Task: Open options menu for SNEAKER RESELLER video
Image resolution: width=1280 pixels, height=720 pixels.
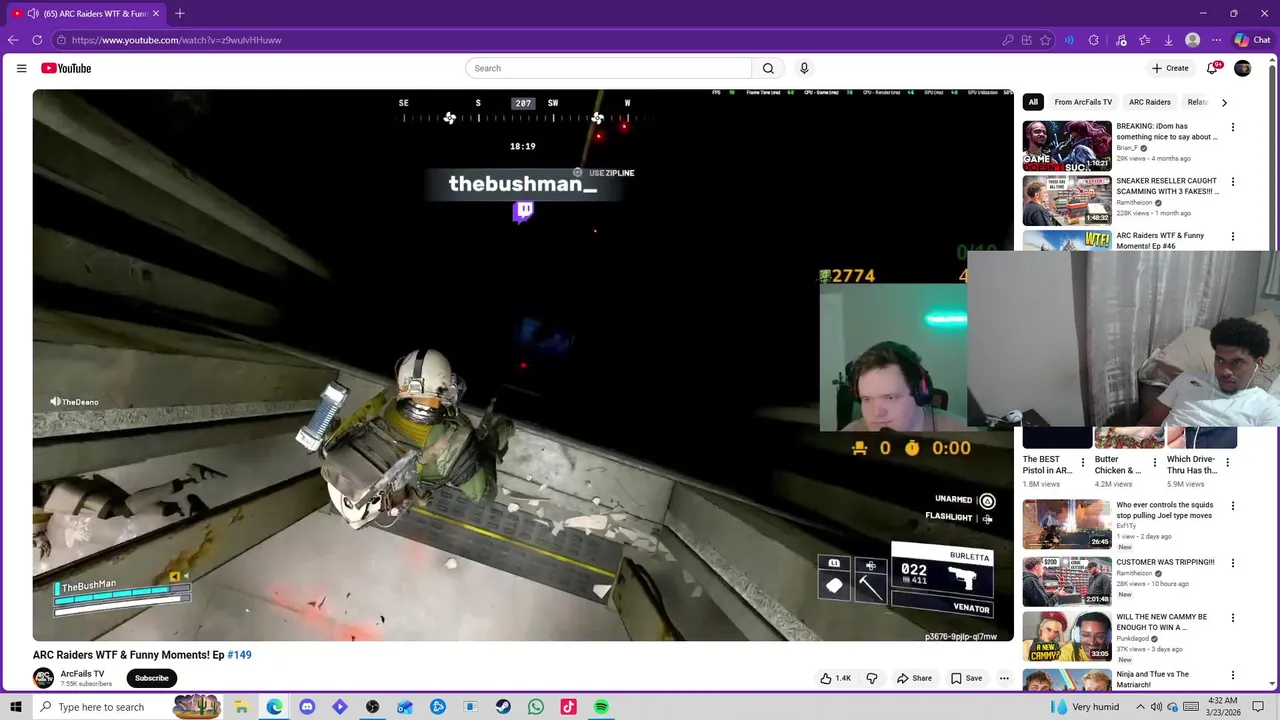Action: (1233, 182)
